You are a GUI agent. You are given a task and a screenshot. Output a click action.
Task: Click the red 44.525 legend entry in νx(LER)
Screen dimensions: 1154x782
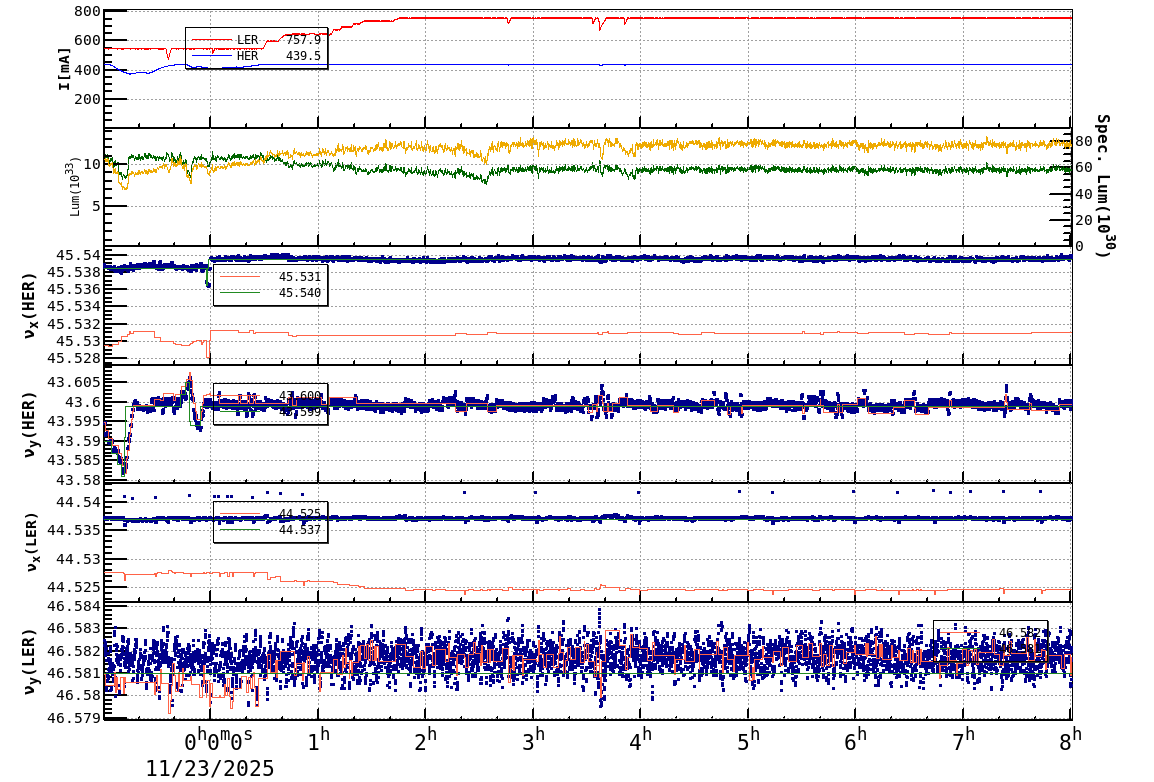point(270,513)
